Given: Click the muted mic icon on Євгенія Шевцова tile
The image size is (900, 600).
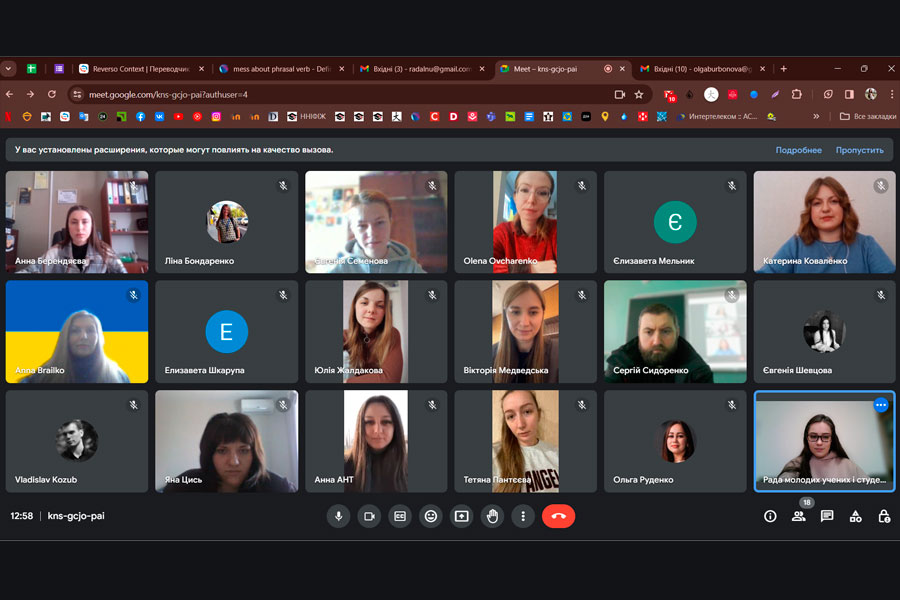Looking at the screenshot, I should 881,295.
